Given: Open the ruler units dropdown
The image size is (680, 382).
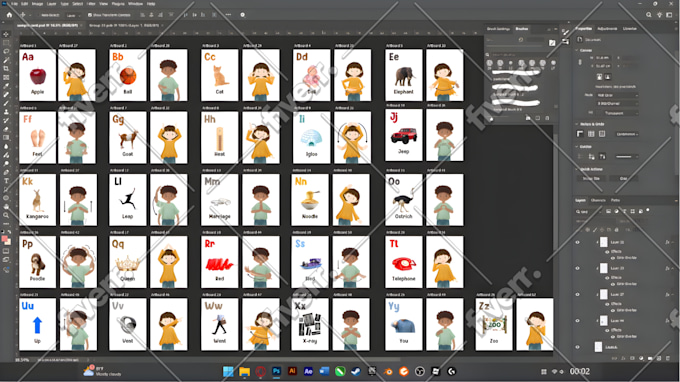Looking at the screenshot, I should pos(627,134).
